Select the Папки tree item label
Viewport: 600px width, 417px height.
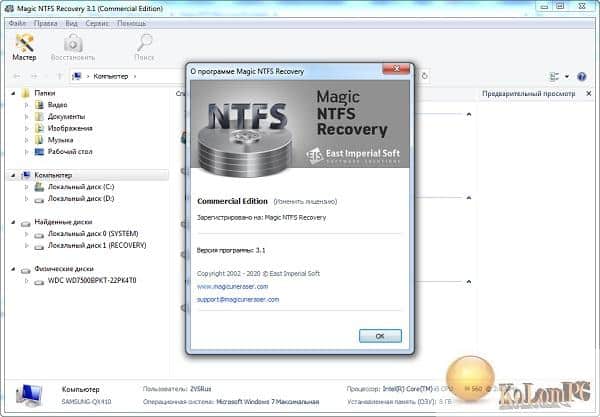tap(45, 93)
